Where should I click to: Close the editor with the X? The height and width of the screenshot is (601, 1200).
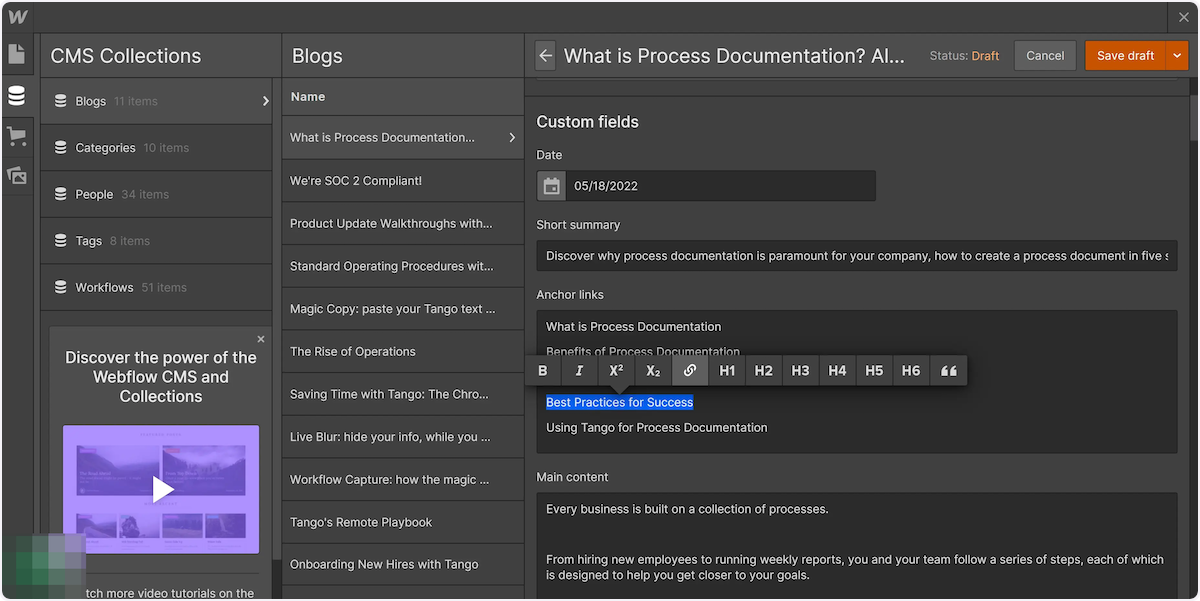pyautogui.click(x=1184, y=17)
